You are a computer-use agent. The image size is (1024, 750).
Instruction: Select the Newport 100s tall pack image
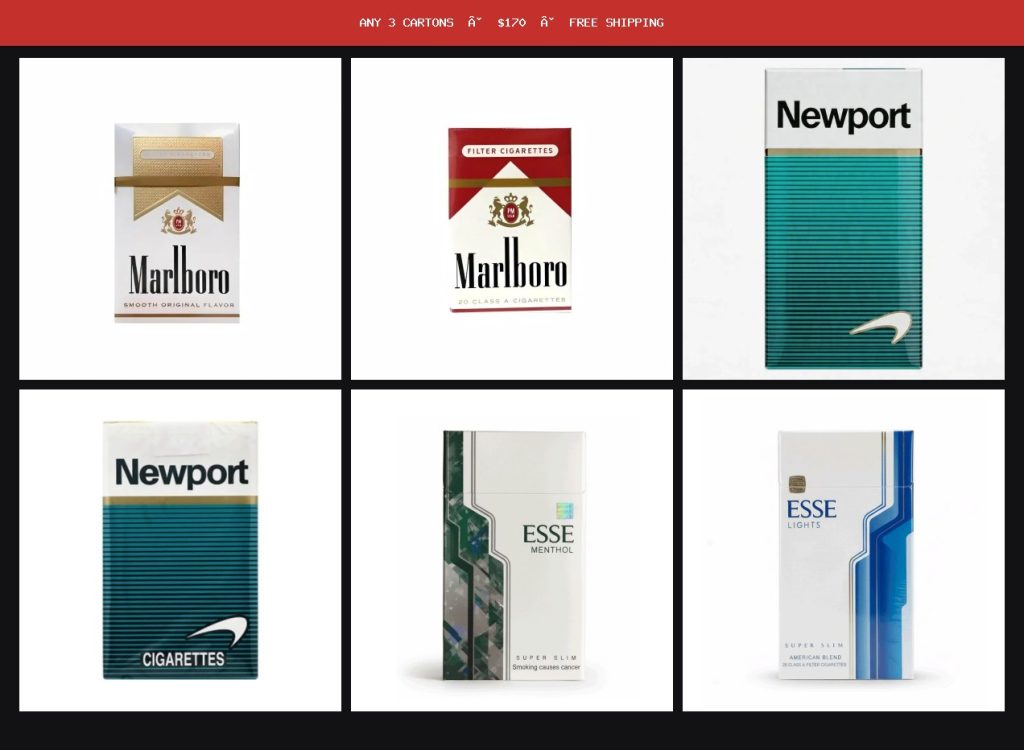tap(843, 219)
